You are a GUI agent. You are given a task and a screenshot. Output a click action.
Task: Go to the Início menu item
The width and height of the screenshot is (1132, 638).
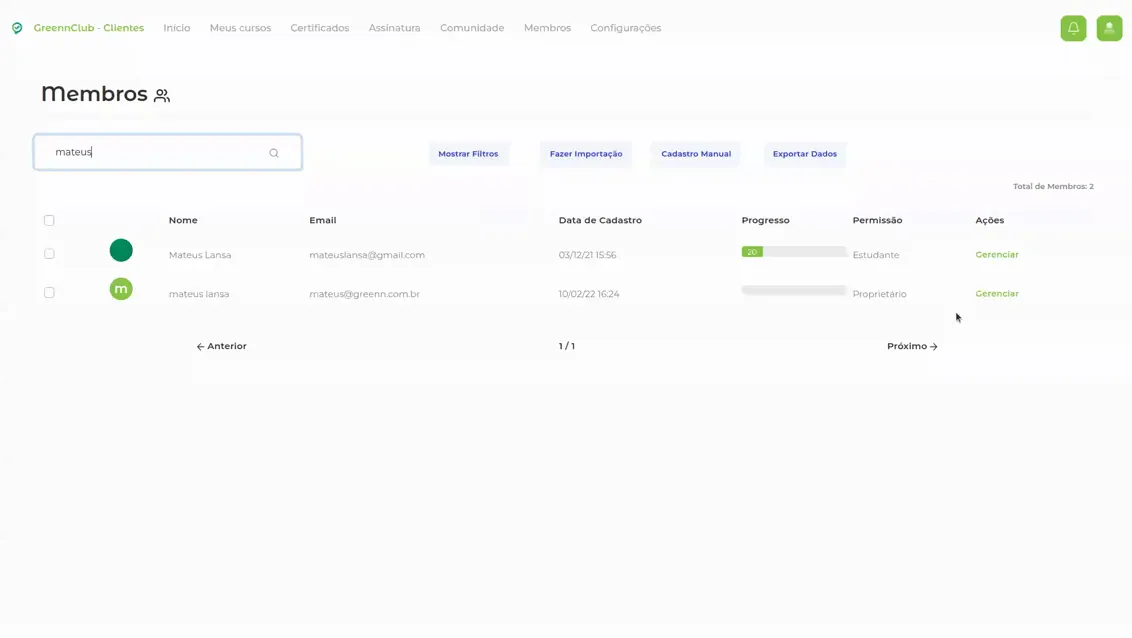177,28
